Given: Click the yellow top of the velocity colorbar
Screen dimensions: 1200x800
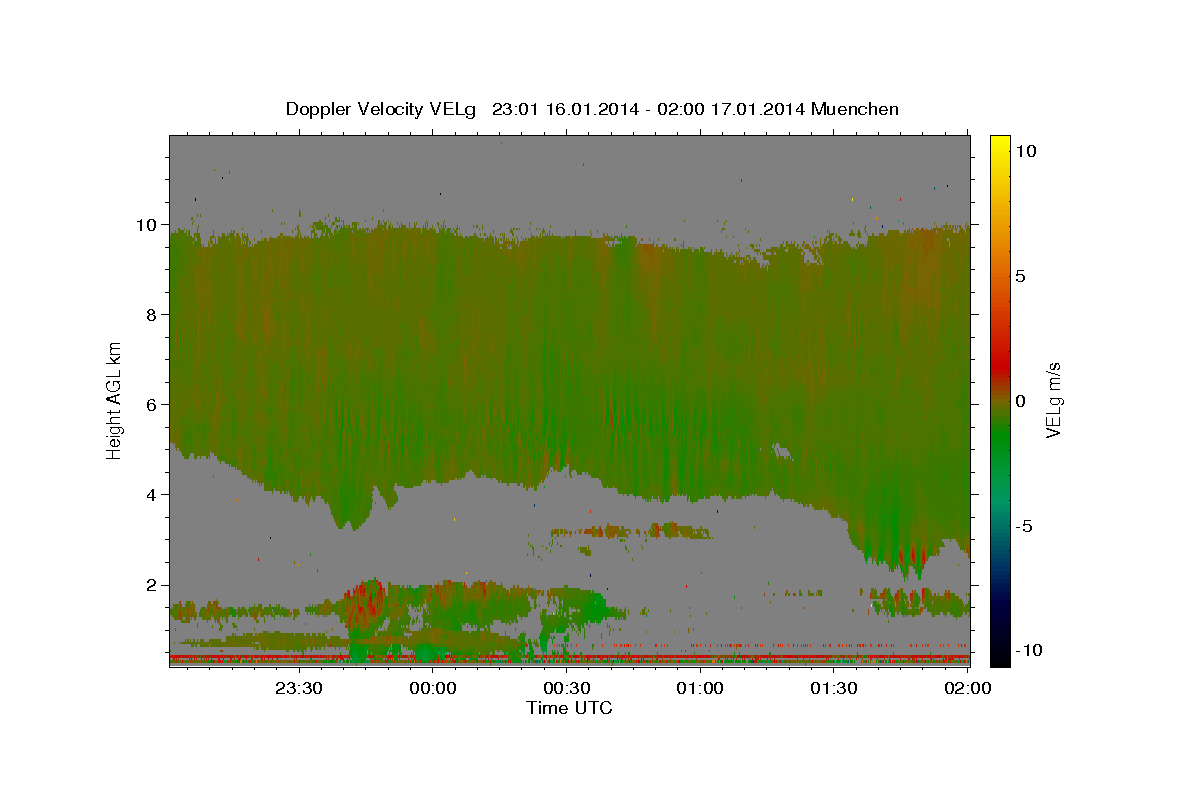Looking at the screenshot, I should pyautogui.click(x=999, y=145).
